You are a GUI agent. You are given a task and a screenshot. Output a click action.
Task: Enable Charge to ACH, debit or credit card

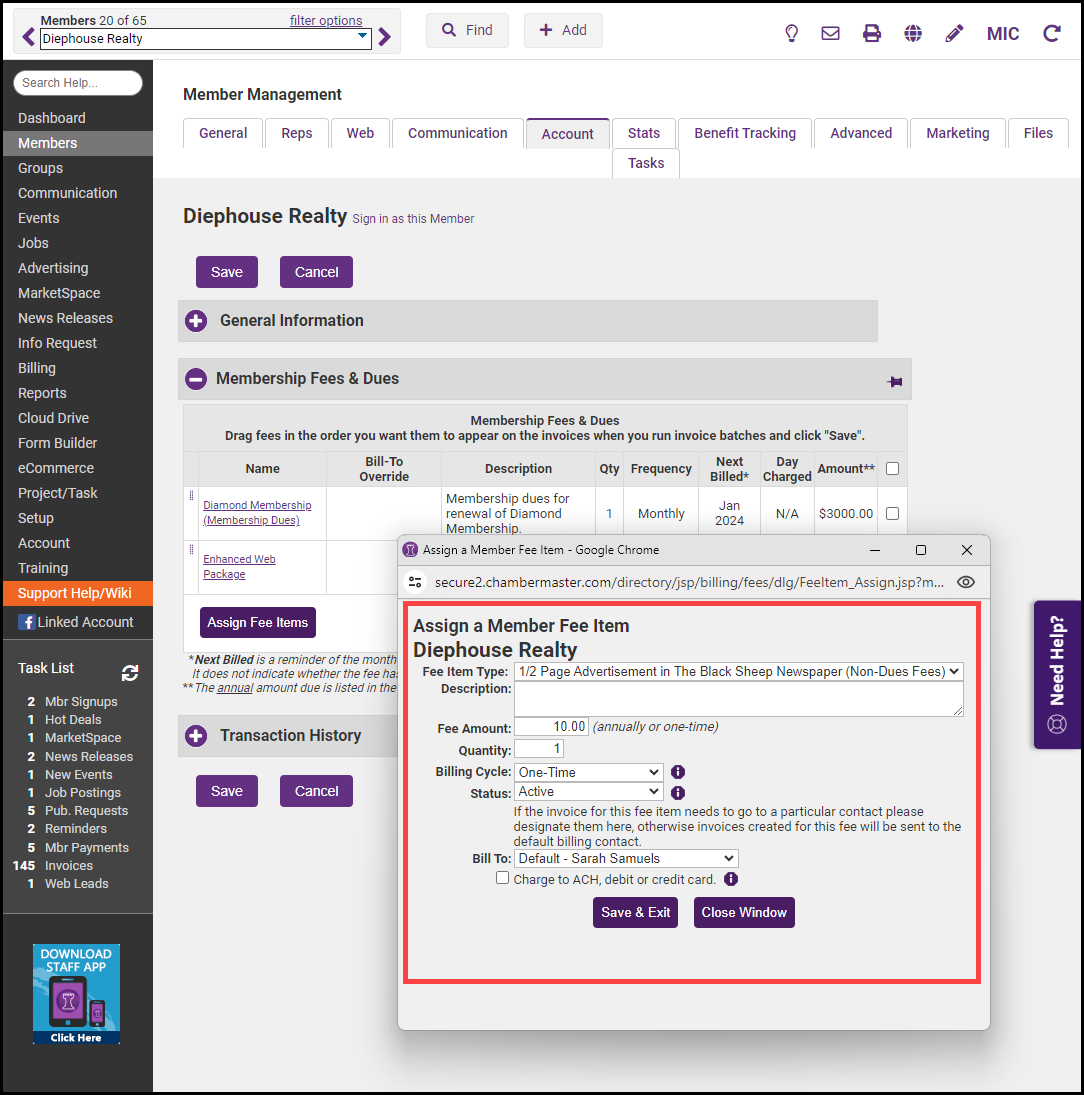tap(503, 878)
